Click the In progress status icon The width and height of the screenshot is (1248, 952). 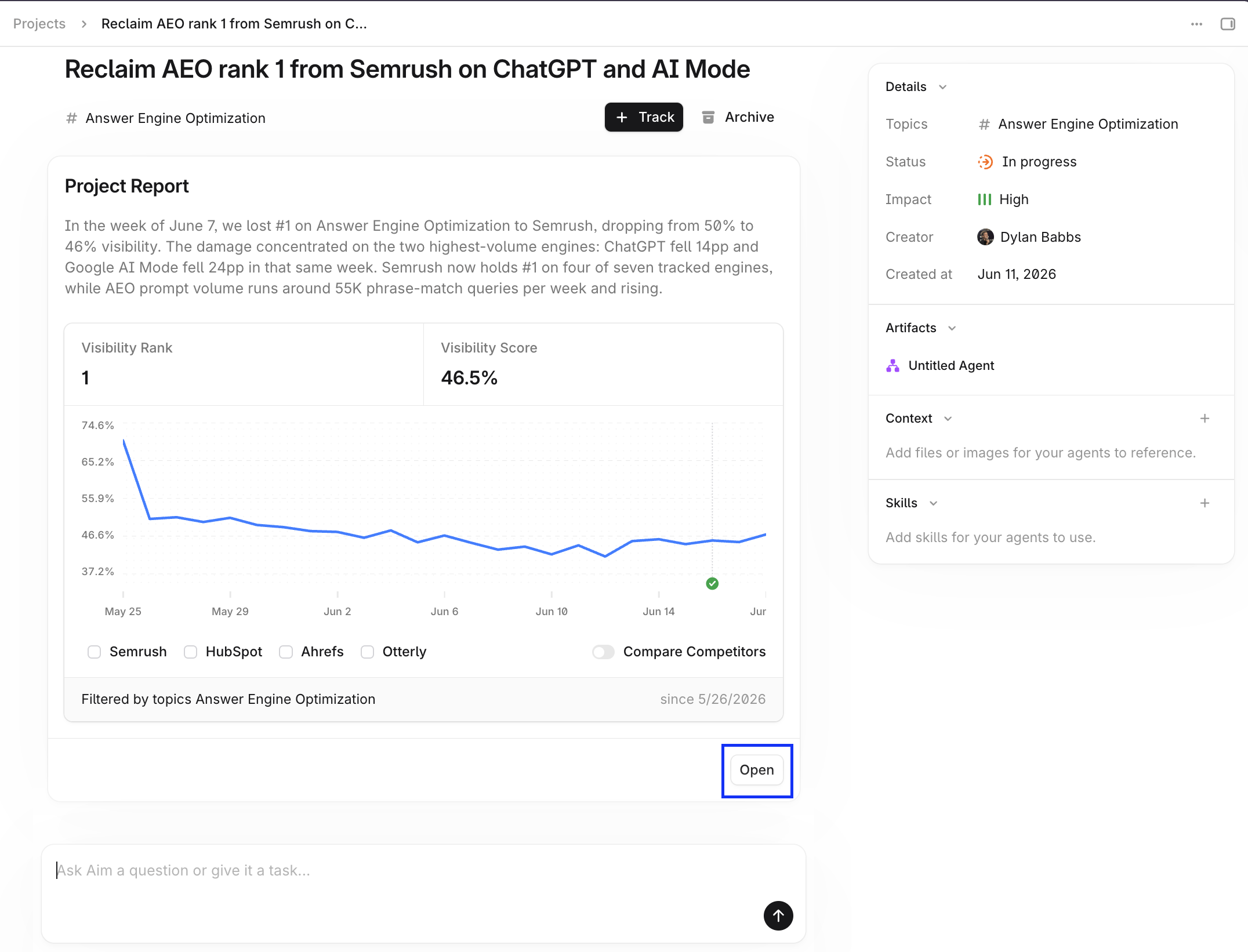click(x=985, y=162)
